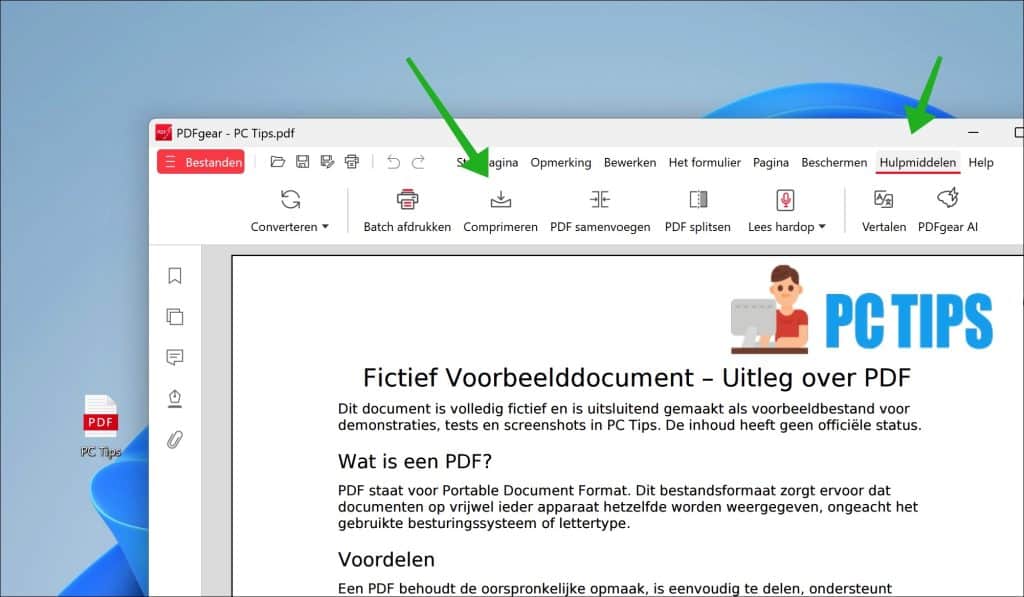Click the PDF splitsen split icon
This screenshot has width=1024, height=597.
coord(698,199)
